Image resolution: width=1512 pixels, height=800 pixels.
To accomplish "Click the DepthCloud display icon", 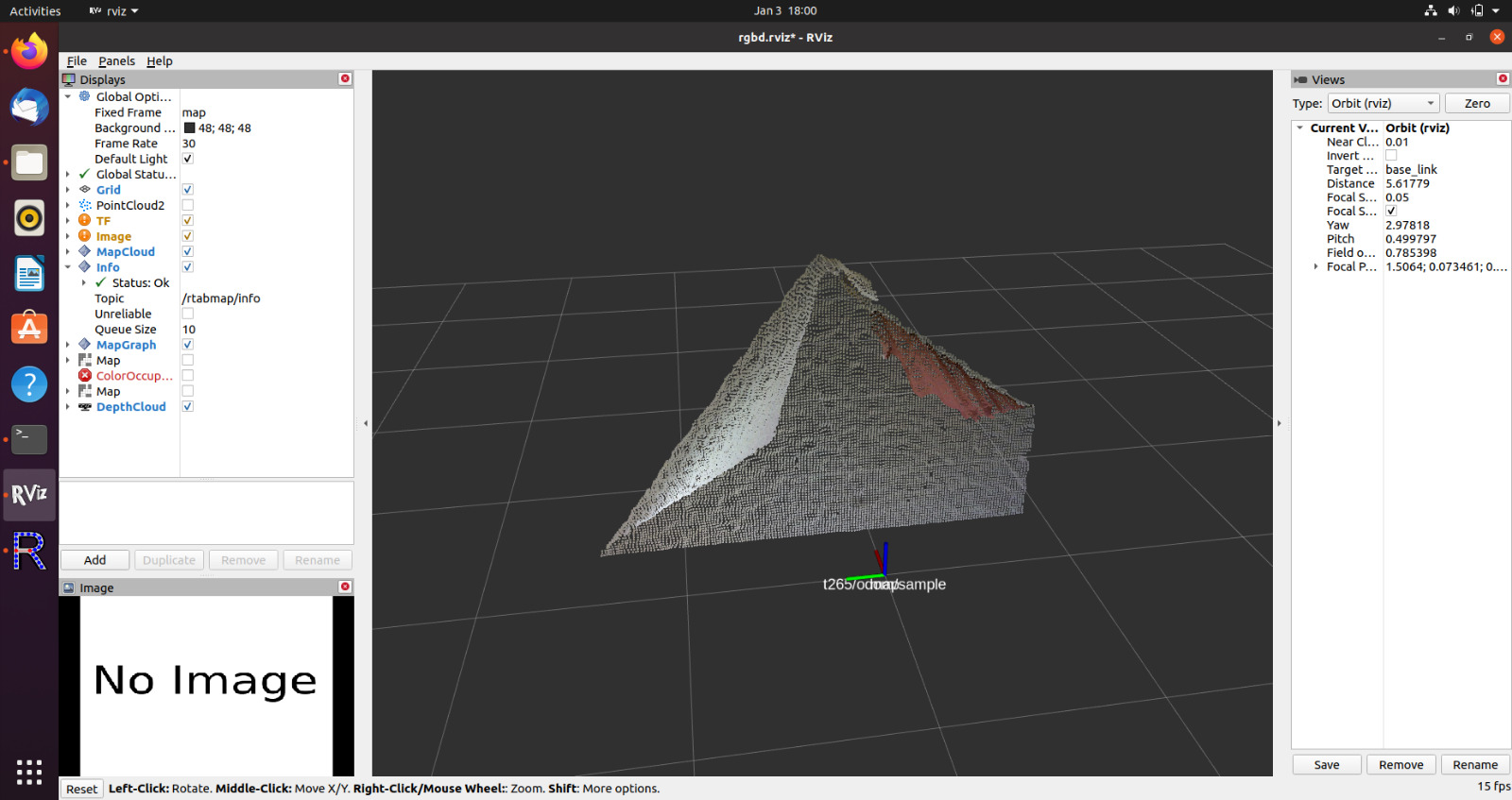I will [85, 407].
